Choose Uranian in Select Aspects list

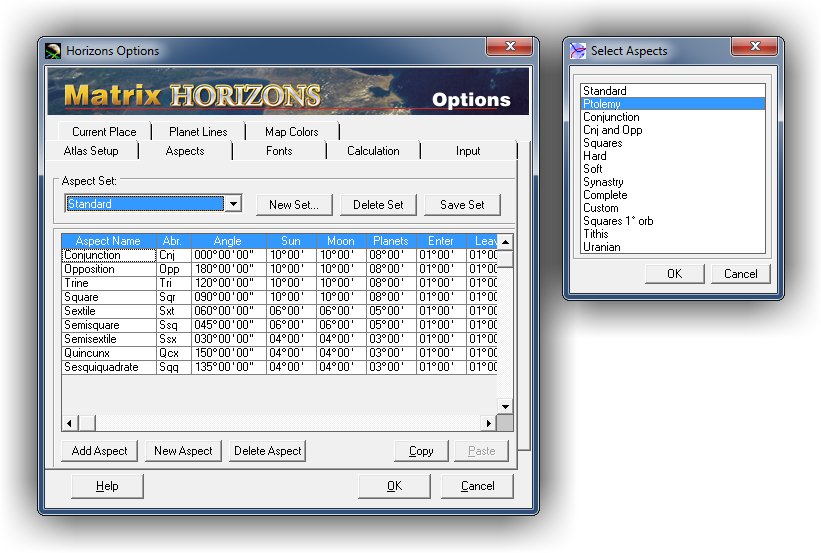[x=673, y=247]
